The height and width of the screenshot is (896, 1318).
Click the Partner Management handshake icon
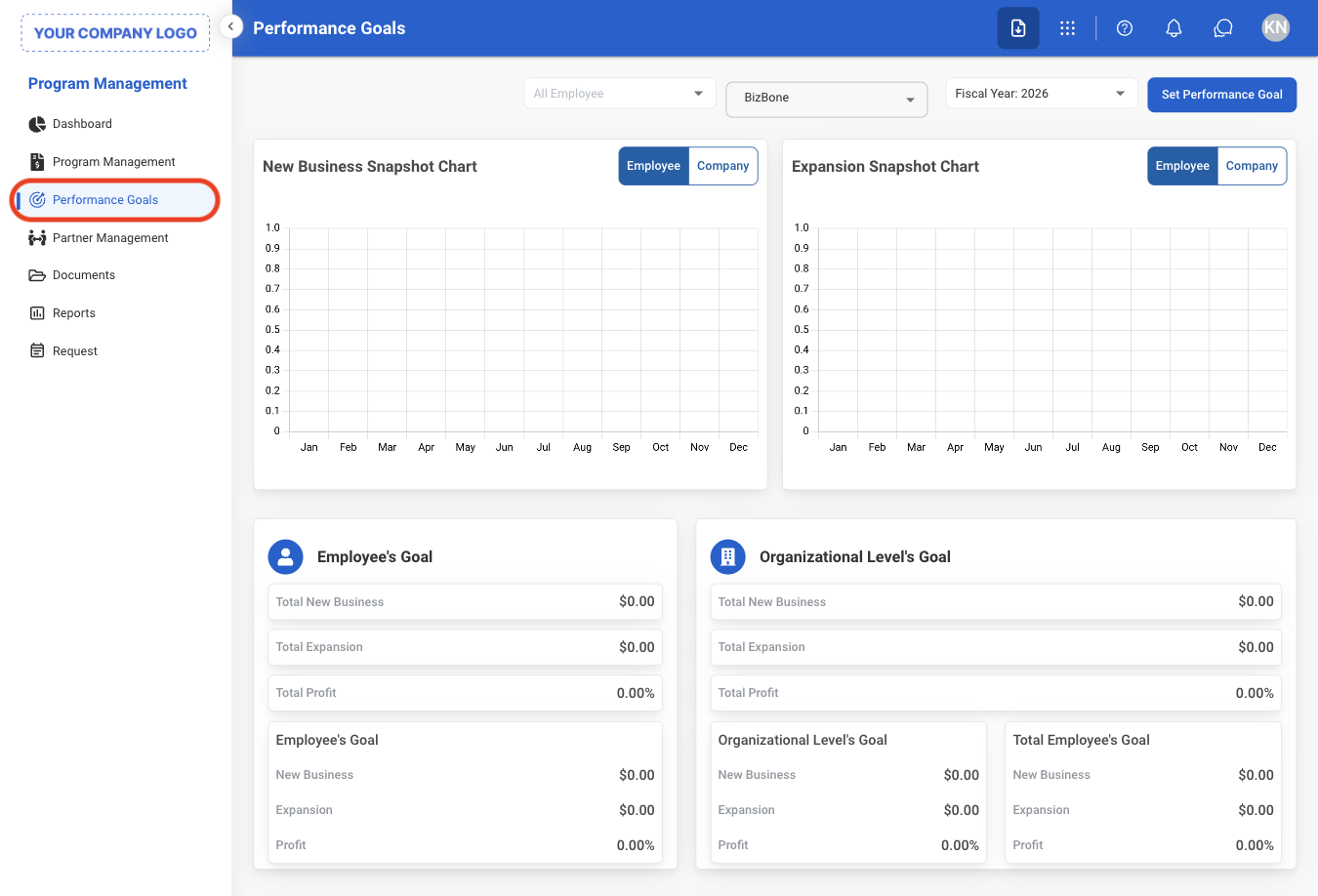(x=37, y=238)
